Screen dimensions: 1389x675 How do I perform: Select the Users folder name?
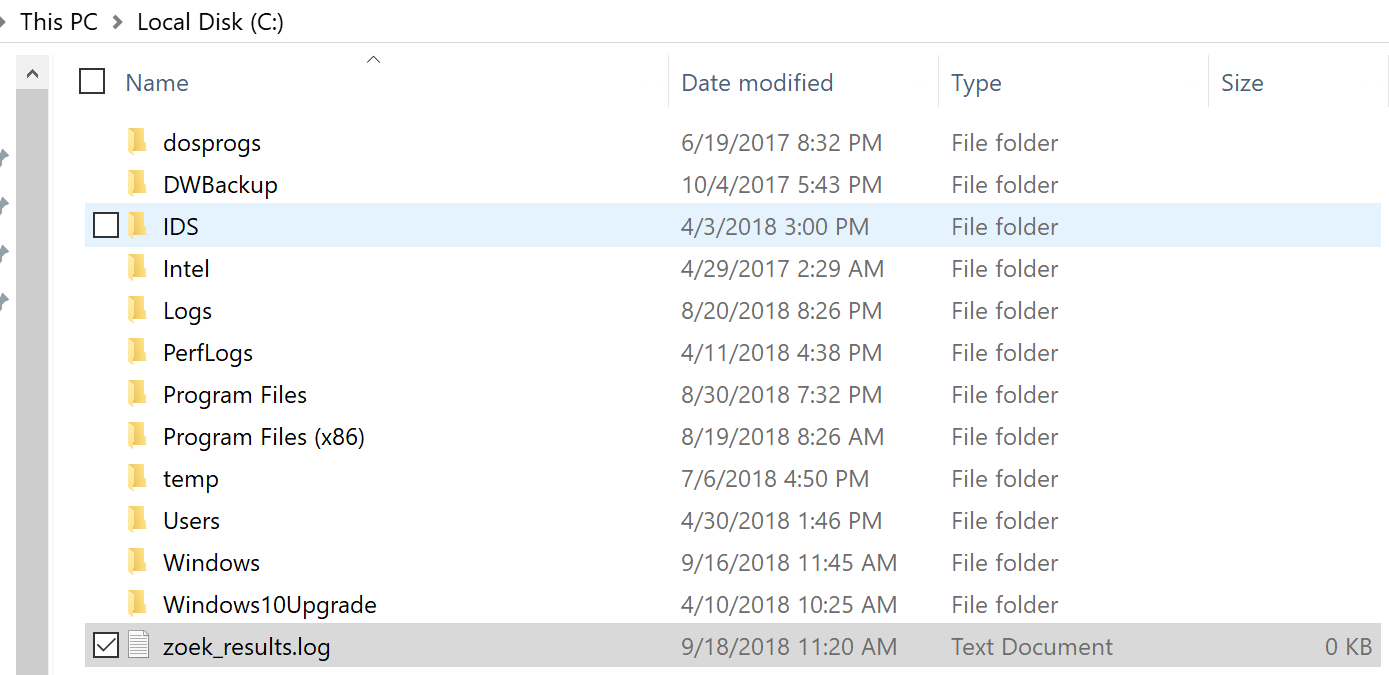191,521
